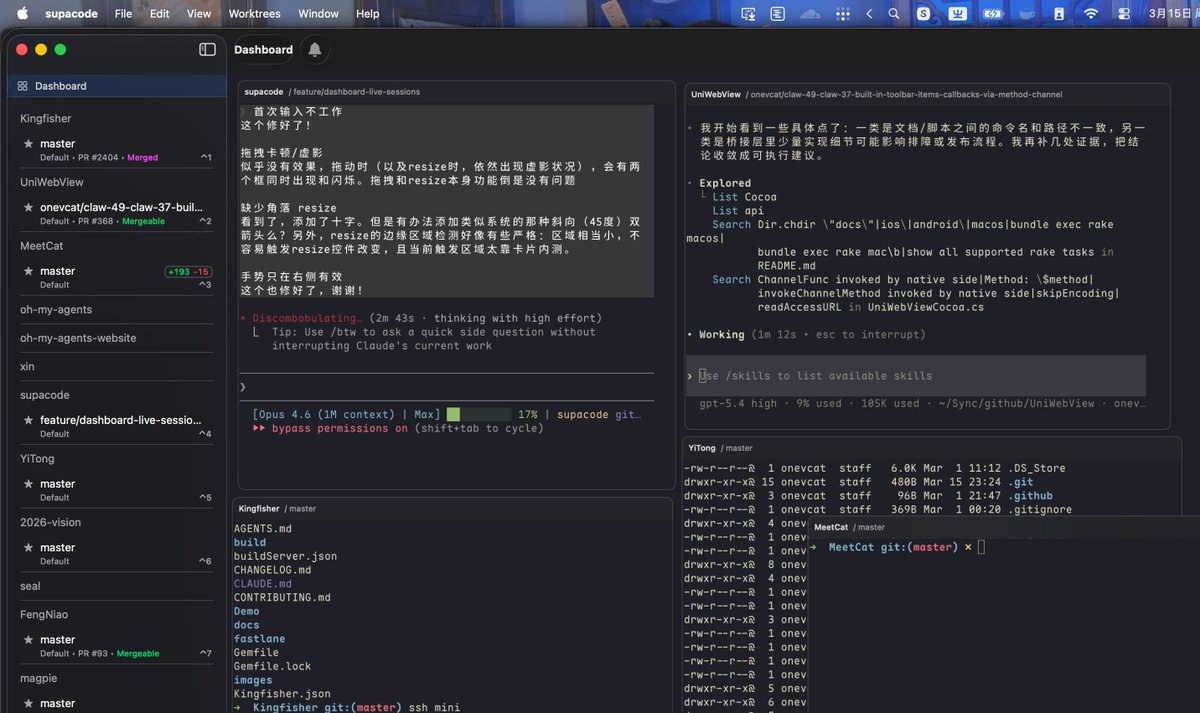This screenshot has height=713, width=1200.
Task: Click the UniWebView session card header
Action: pyautogui.click(x=927, y=94)
